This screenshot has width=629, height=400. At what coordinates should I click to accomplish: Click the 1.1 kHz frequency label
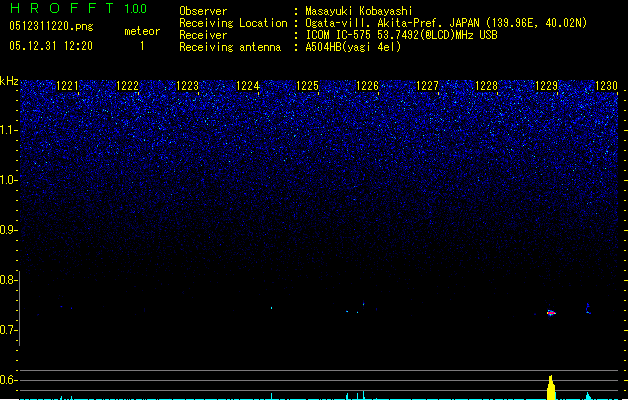coord(8,130)
